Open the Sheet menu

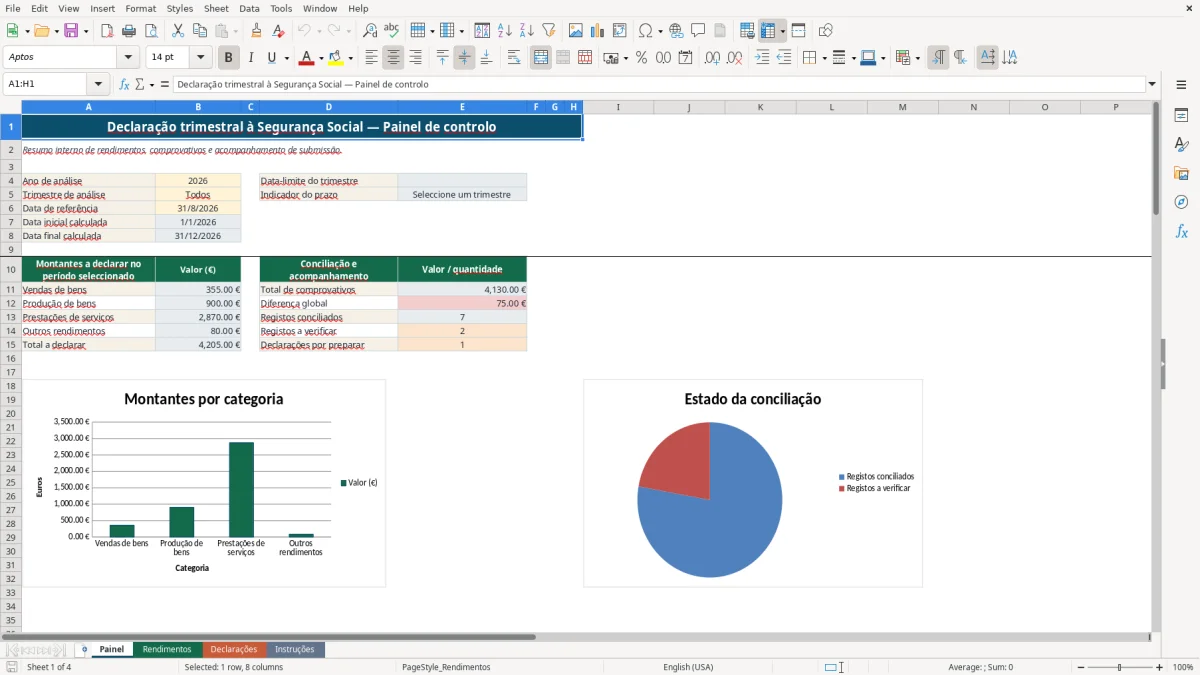coord(216,8)
